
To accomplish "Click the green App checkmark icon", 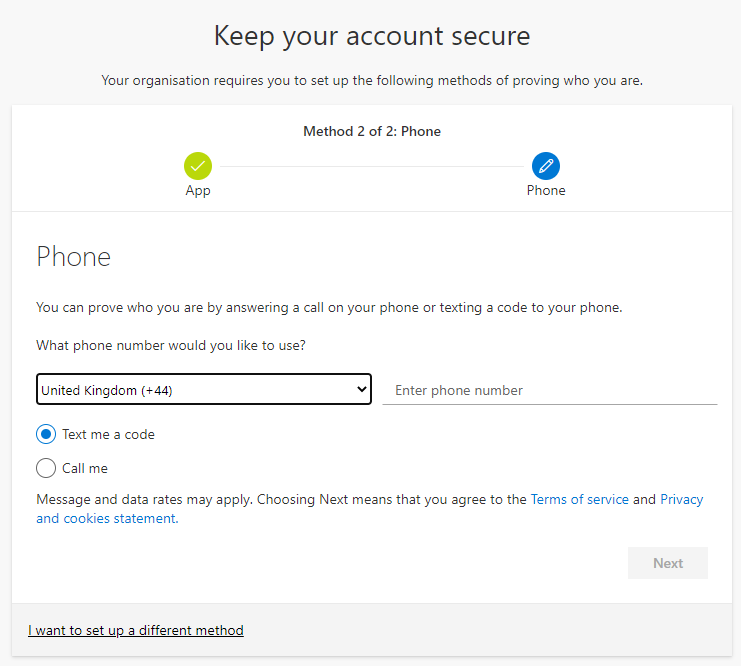I will [198, 166].
